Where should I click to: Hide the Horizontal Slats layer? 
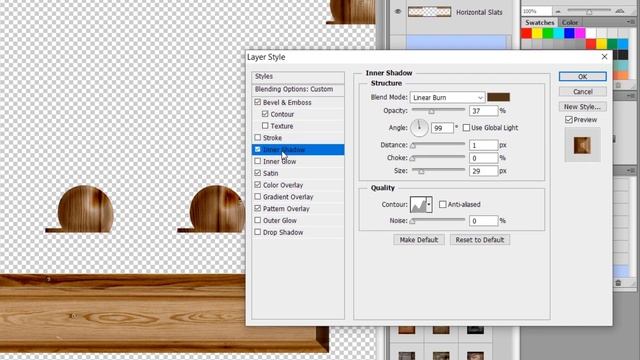click(x=398, y=12)
